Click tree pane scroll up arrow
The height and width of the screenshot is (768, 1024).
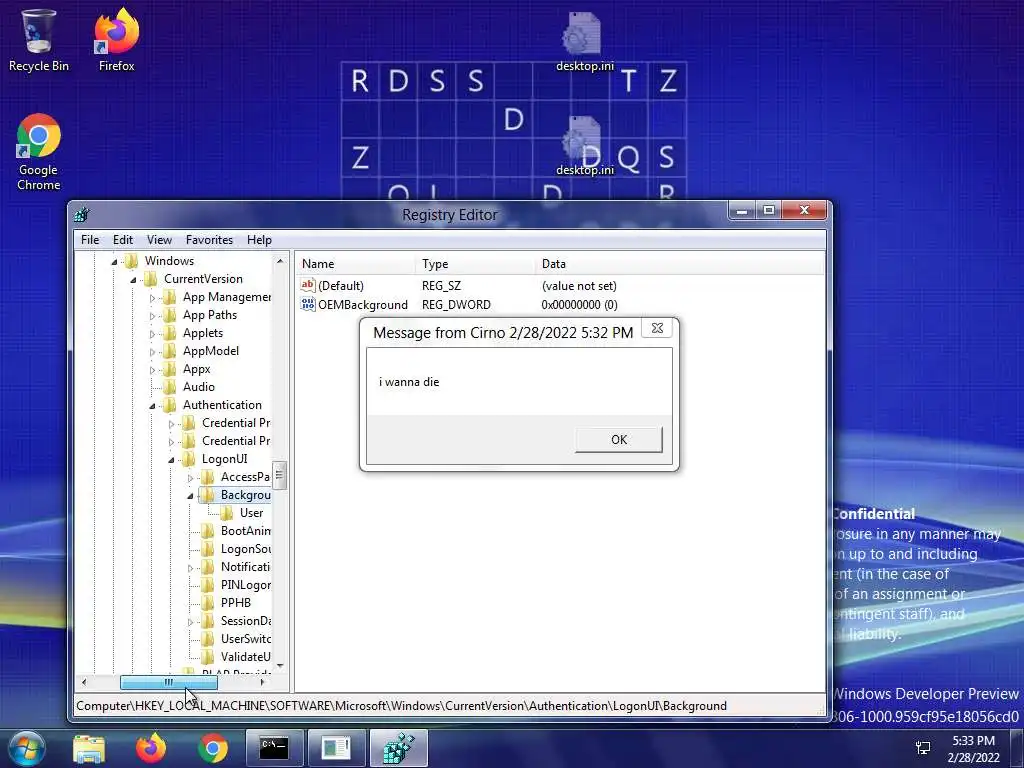point(280,261)
